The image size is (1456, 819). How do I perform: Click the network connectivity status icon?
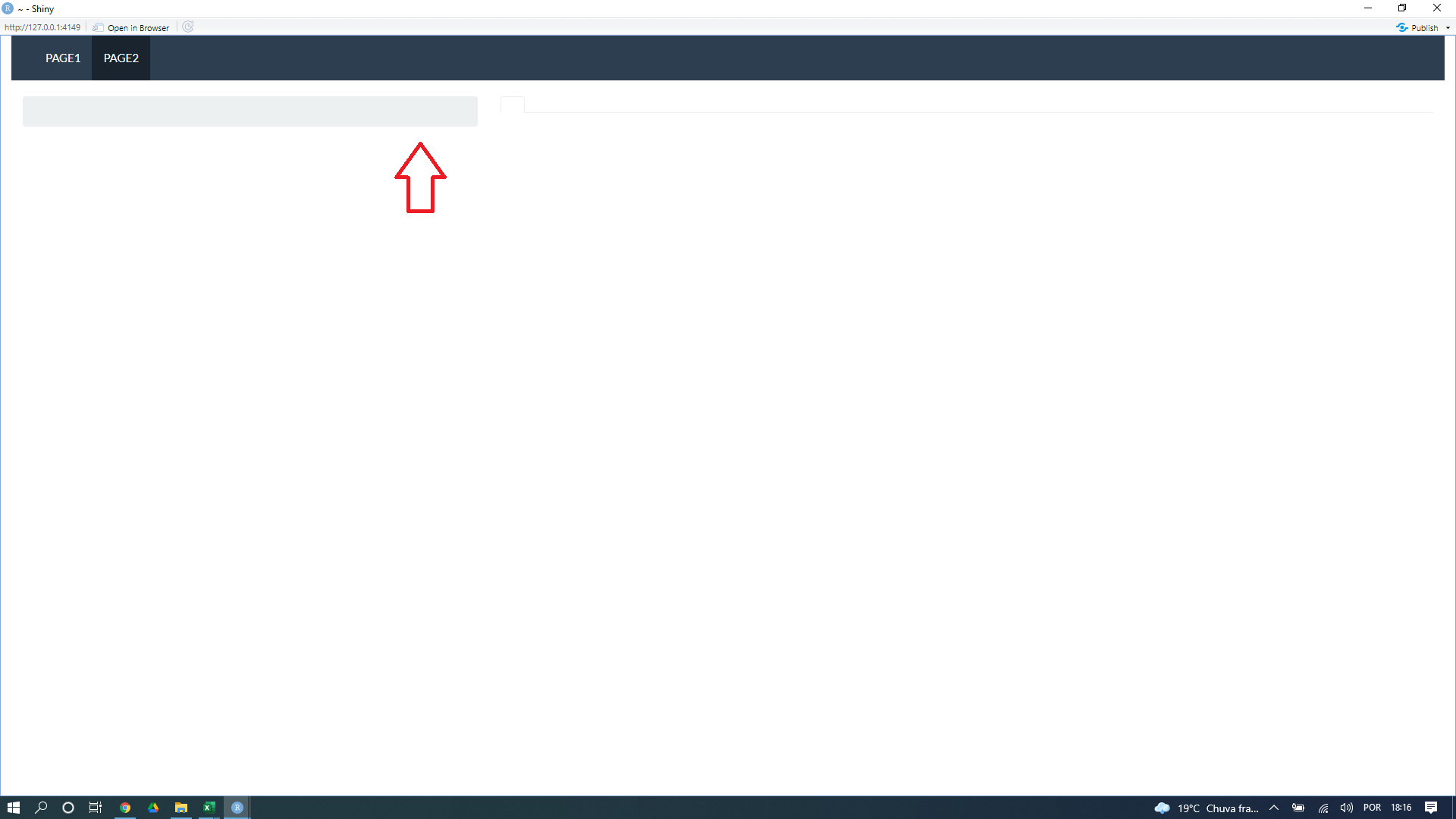click(x=1322, y=807)
